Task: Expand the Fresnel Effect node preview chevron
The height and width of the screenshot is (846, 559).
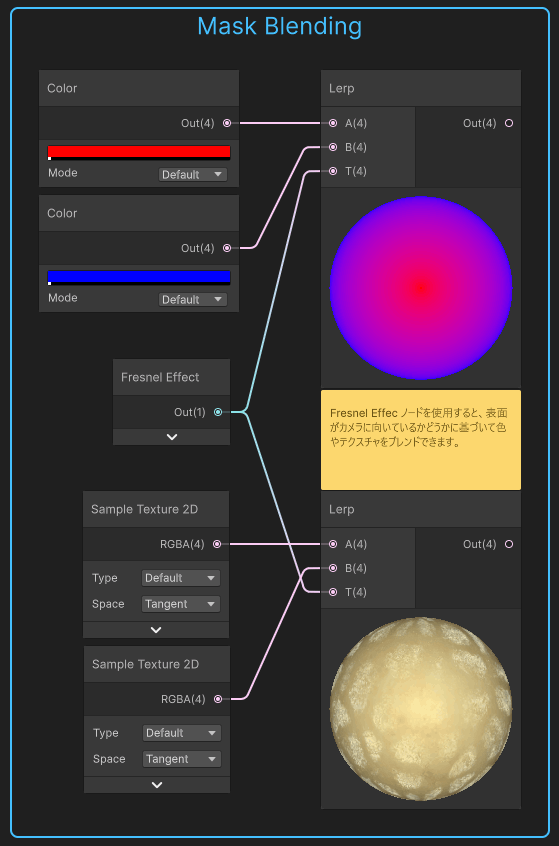Action: tap(172, 437)
